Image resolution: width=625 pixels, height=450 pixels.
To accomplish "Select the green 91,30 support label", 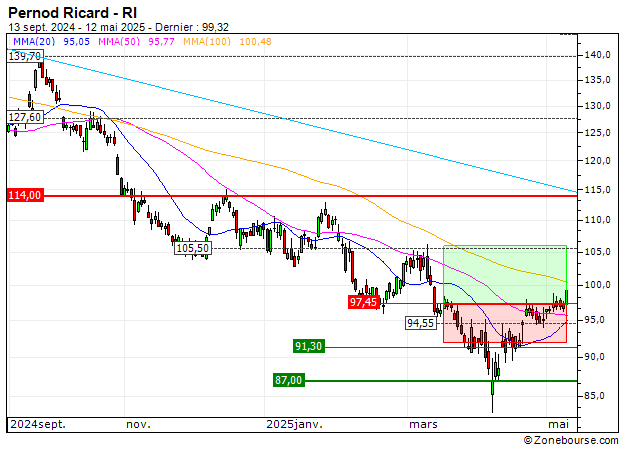I will point(308,346).
